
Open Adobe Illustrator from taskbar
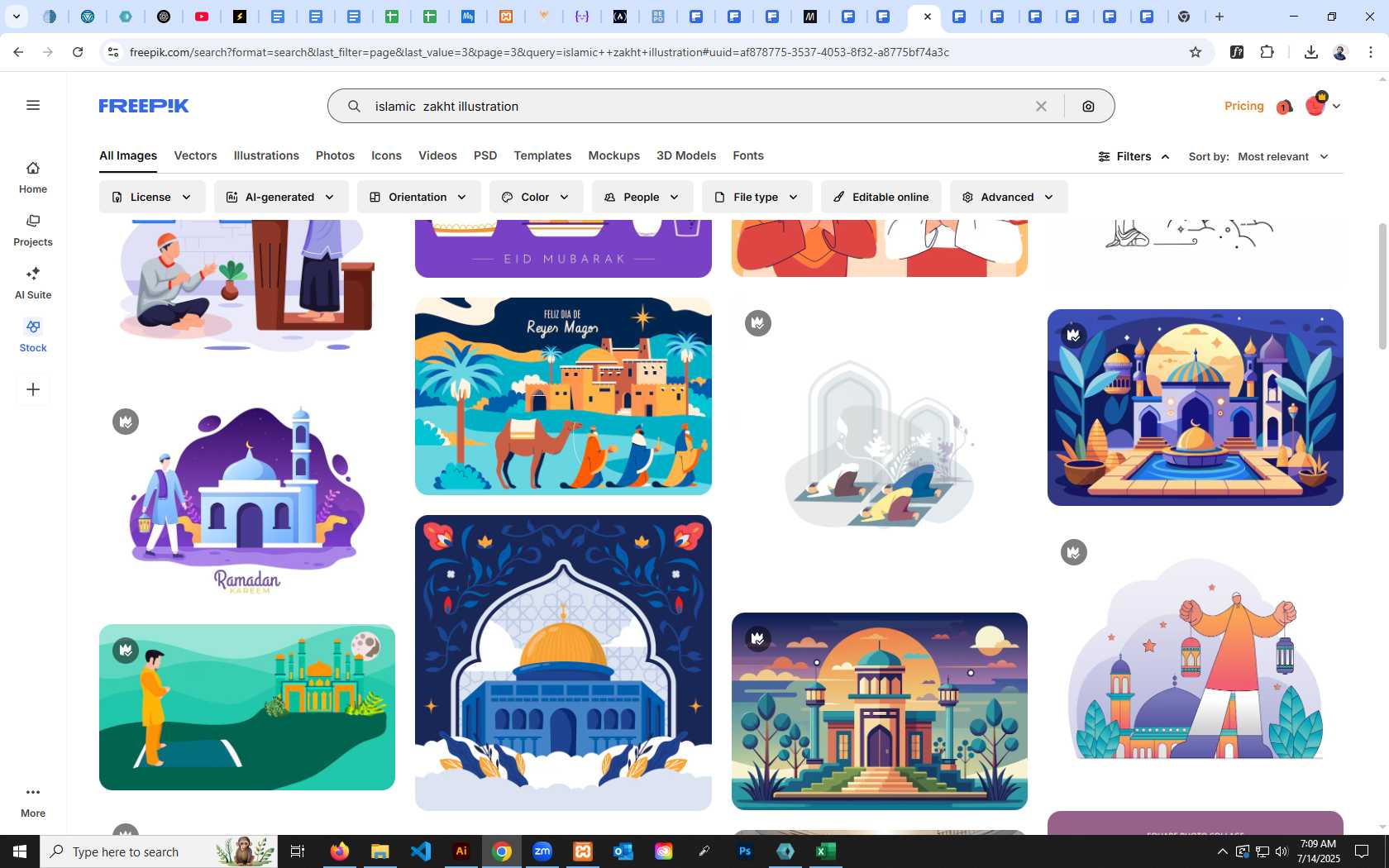point(461,851)
